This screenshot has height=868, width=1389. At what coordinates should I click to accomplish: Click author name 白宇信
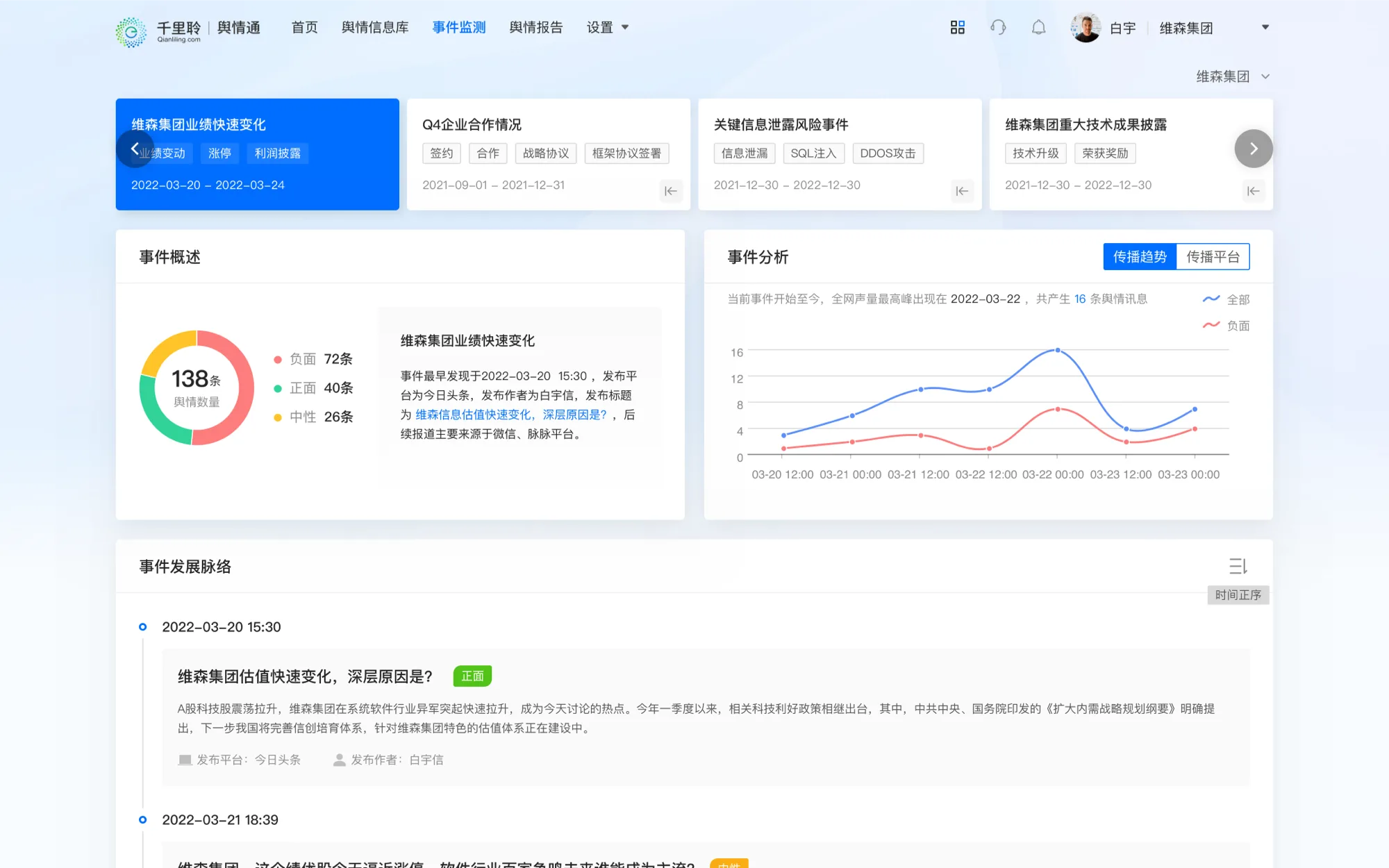click(426, 760)
